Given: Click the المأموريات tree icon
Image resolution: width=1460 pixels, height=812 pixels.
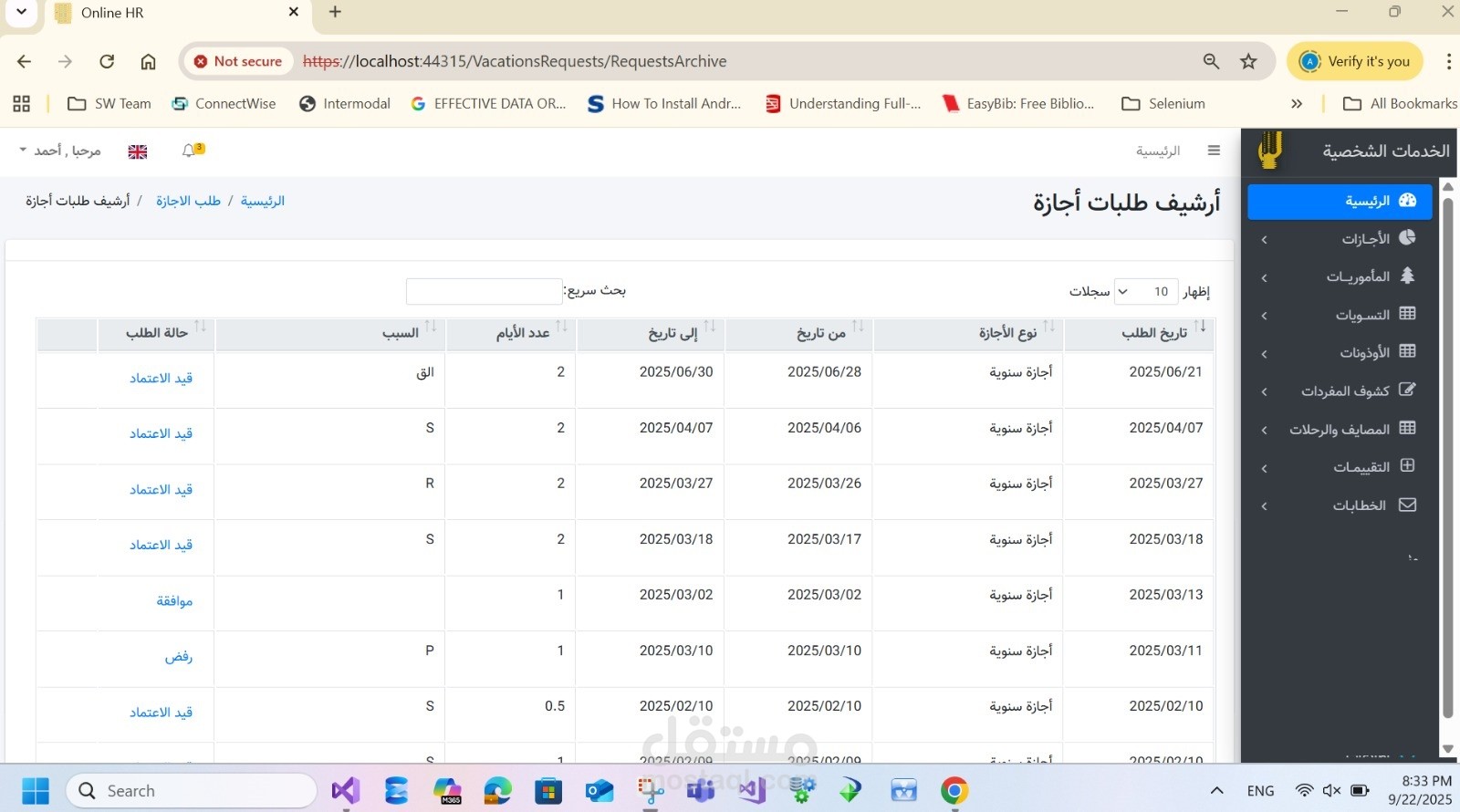Looking at the screenshot, I should click(1407, 276).
